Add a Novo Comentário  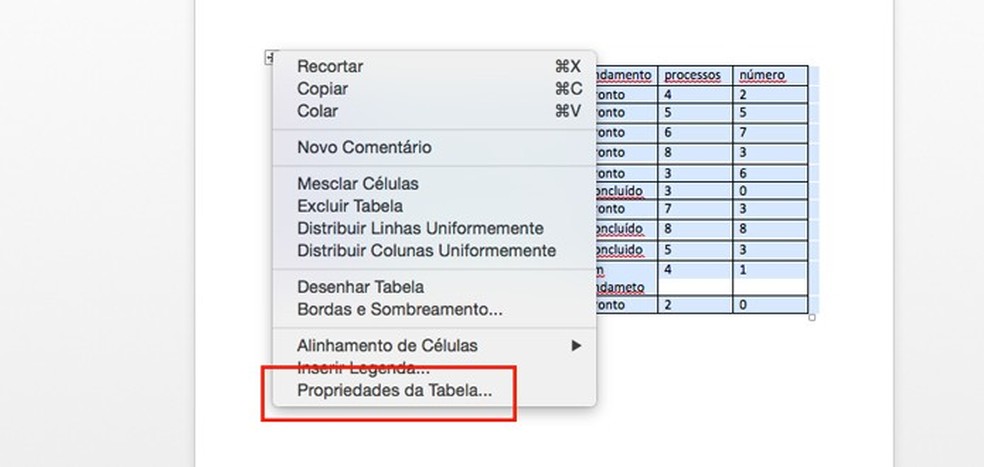[x=364, y=147]
